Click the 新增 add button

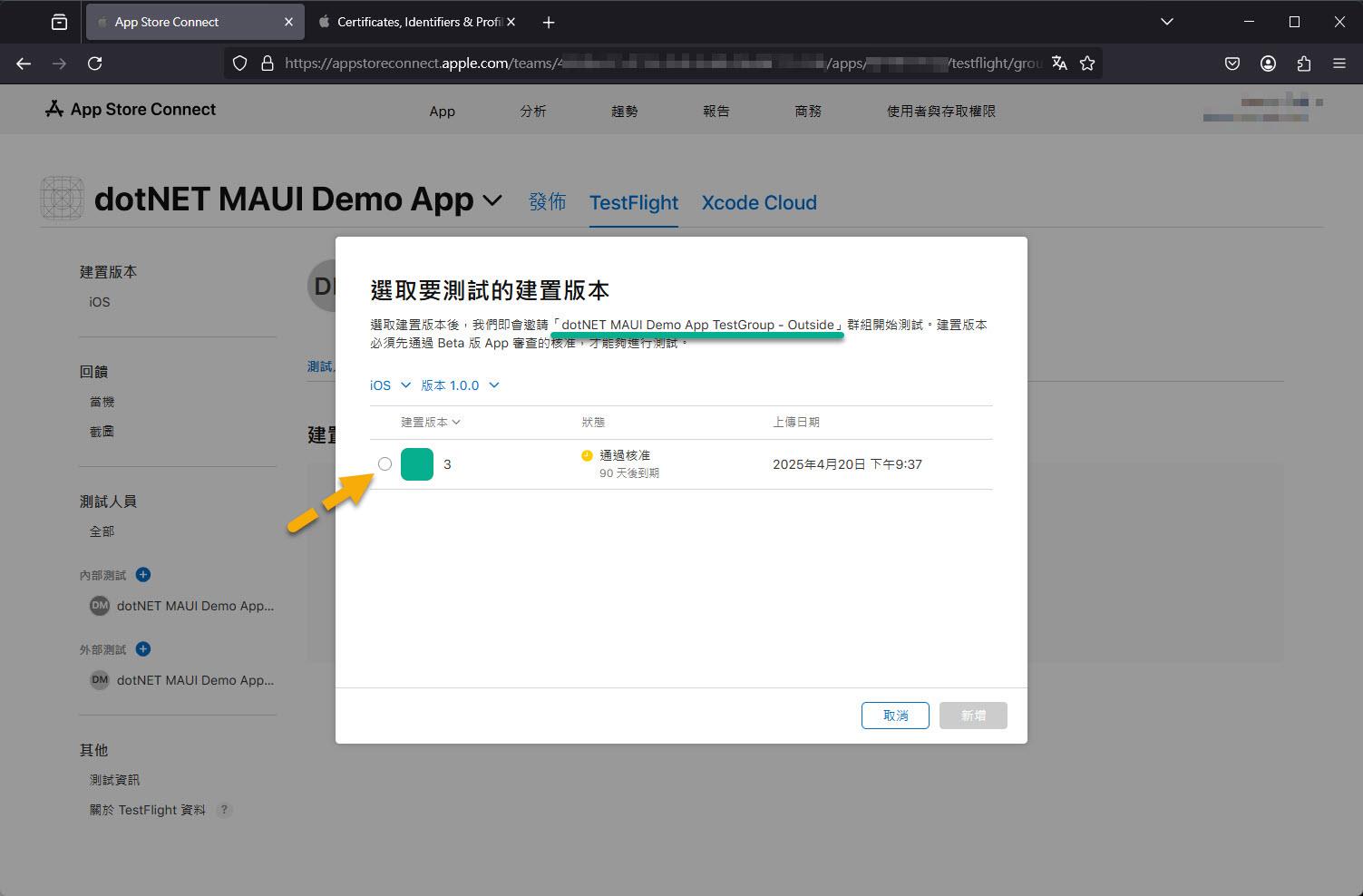[x=973, y=716]
